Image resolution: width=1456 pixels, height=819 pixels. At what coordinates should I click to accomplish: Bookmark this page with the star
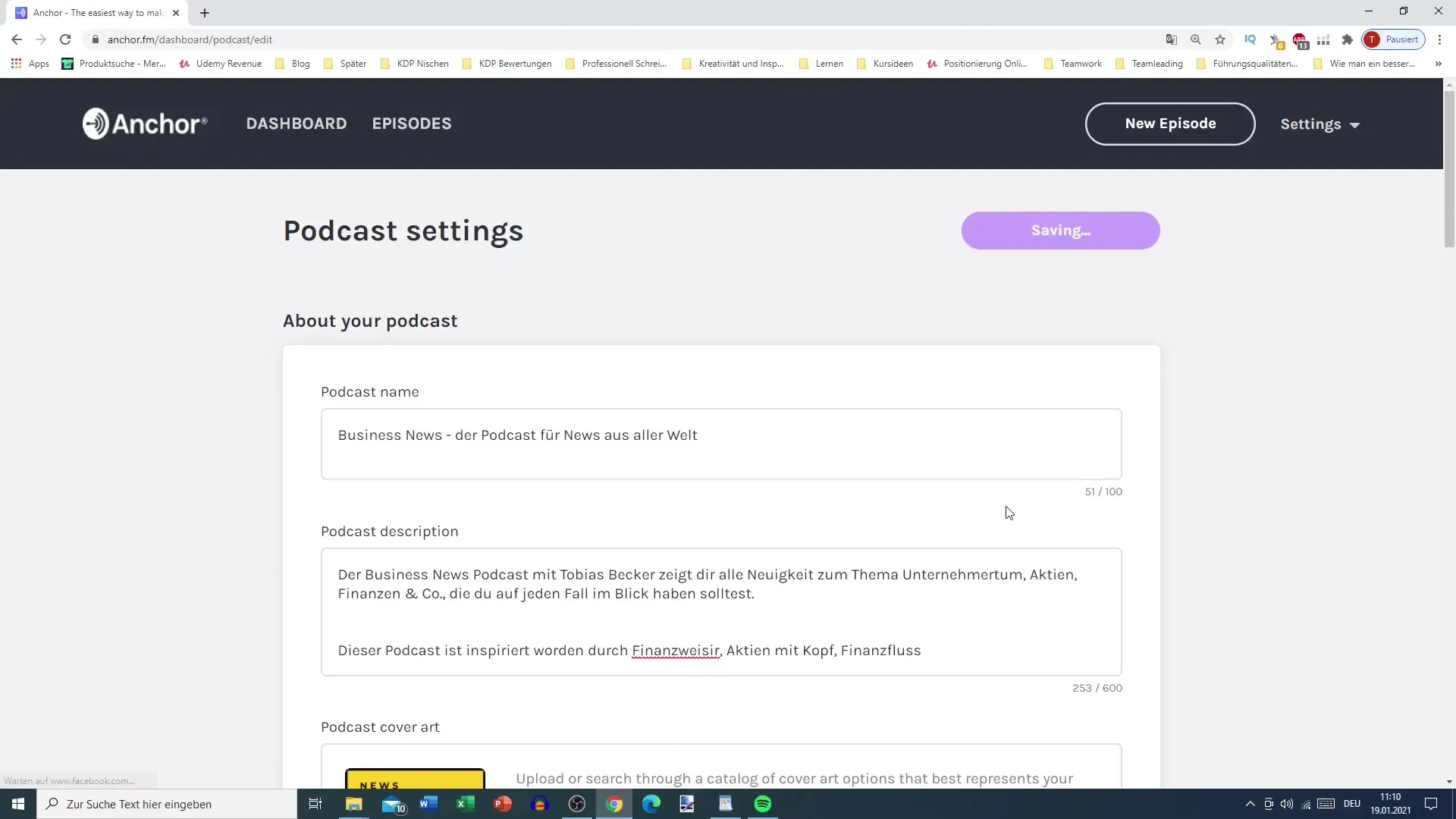coord(1220,39)
